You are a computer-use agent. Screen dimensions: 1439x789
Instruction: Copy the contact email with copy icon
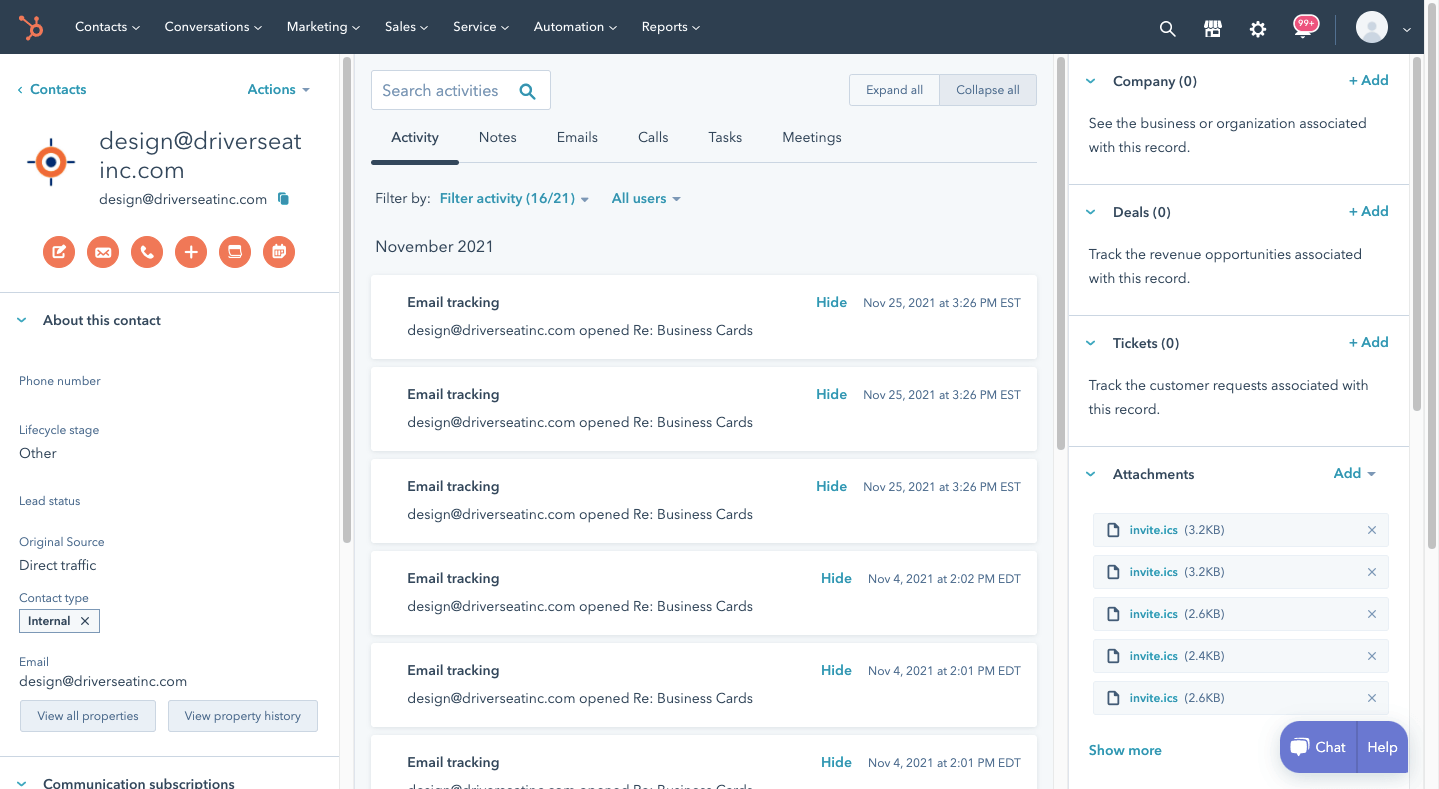(x=283, y=199)
